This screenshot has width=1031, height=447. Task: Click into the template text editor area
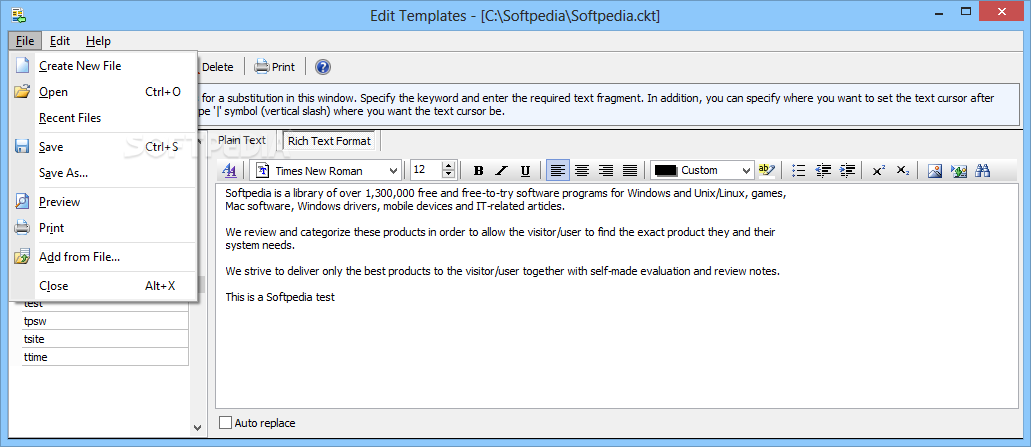pos(616,296)
